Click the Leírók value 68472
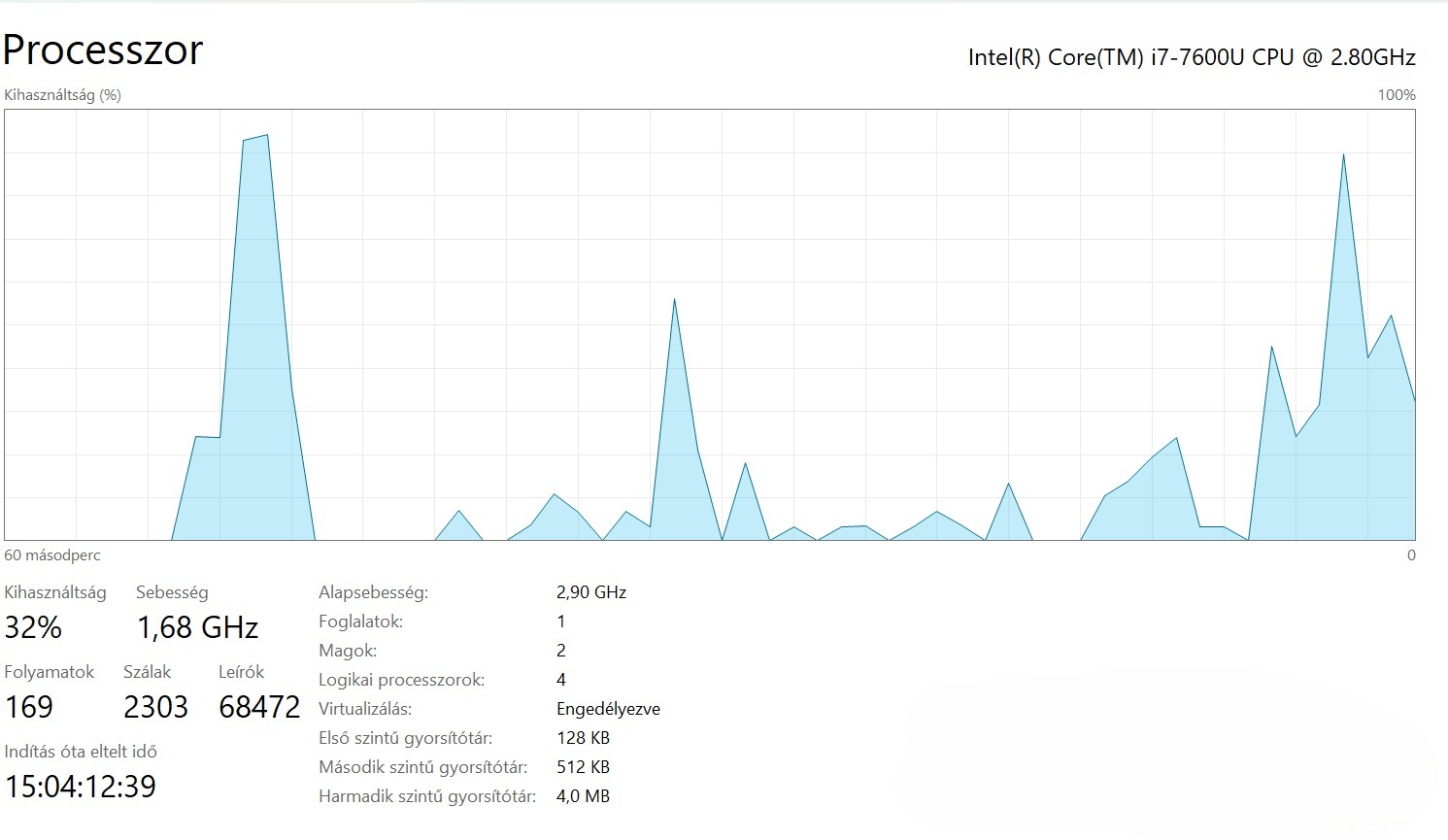Screen dimensions: 1448x840 (259, 707)
